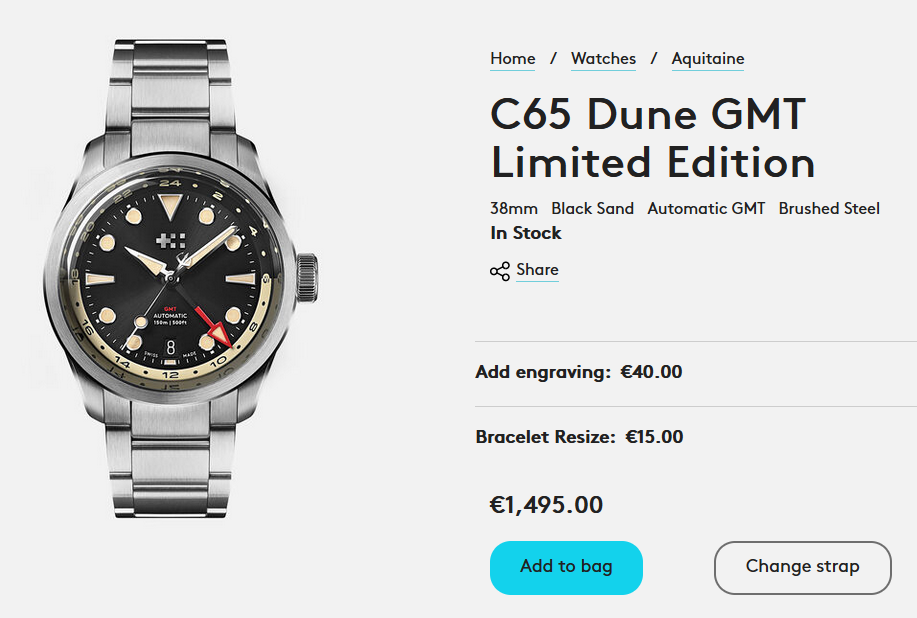Click the Brushed Steel material label
917x618 pixels.
point(829,208)
